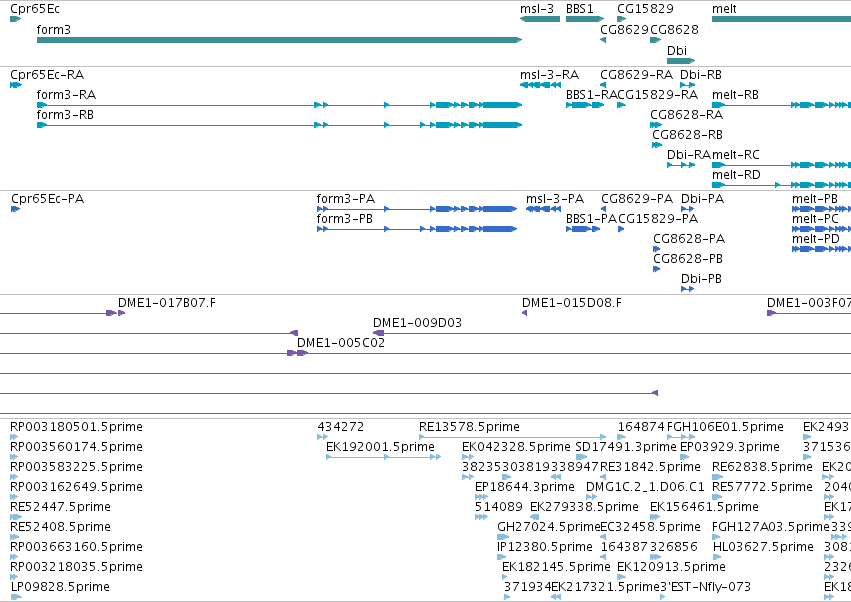Click the DME1-017B07.F clone label
851x602 pixels.
click(x=167, y=303)
